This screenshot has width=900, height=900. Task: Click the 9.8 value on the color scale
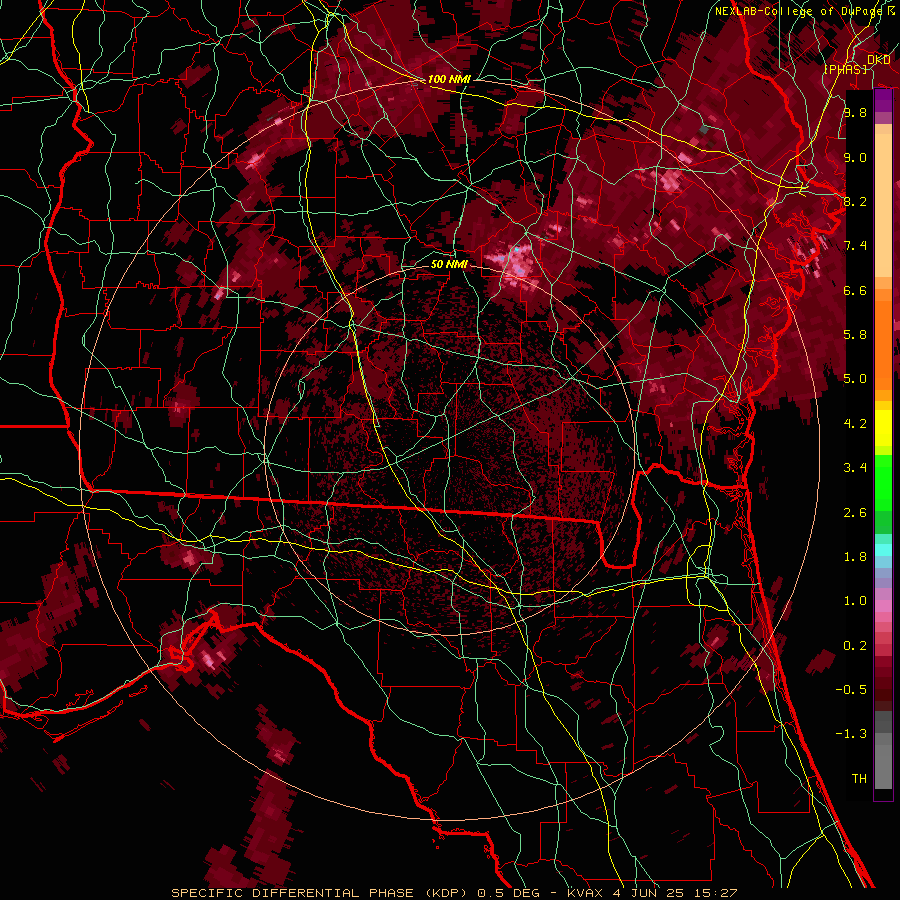[855, 113]
